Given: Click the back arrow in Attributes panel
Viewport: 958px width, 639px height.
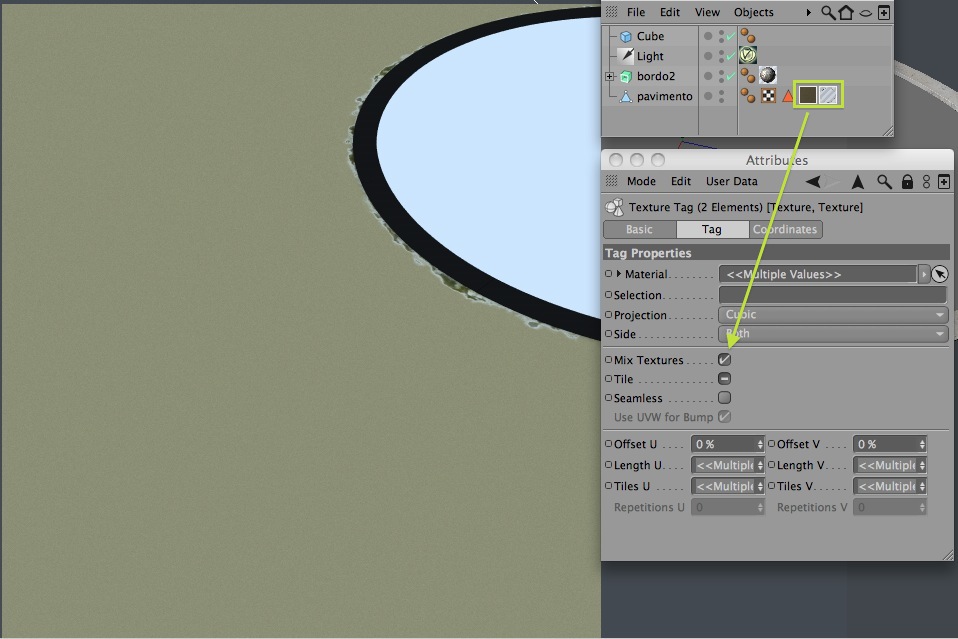Looking at the screenshot, I should click(813, 181).
